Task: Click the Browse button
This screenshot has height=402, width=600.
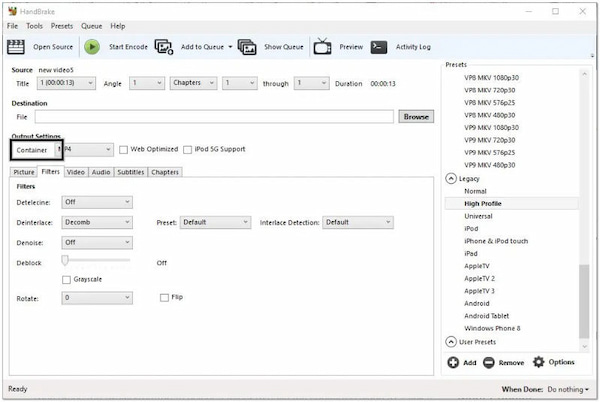Action: point(416,117)
